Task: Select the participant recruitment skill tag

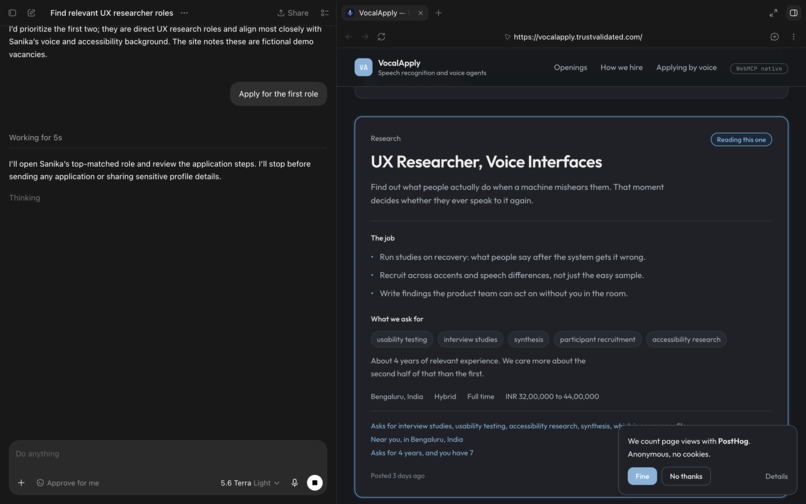Action: (x=597, y=339)
